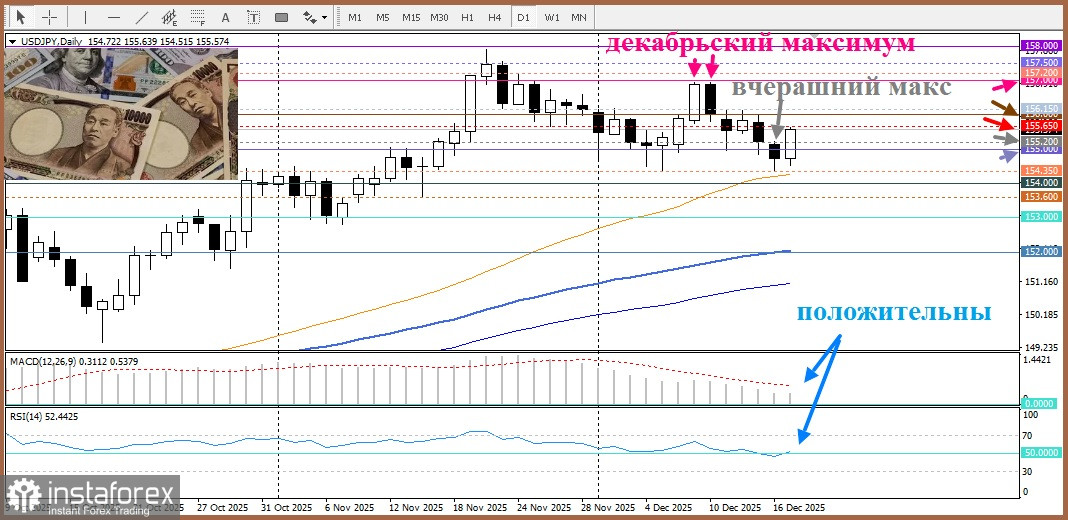Click the 157.200 price level label

pyautogui.click(x=1041, y=72)
